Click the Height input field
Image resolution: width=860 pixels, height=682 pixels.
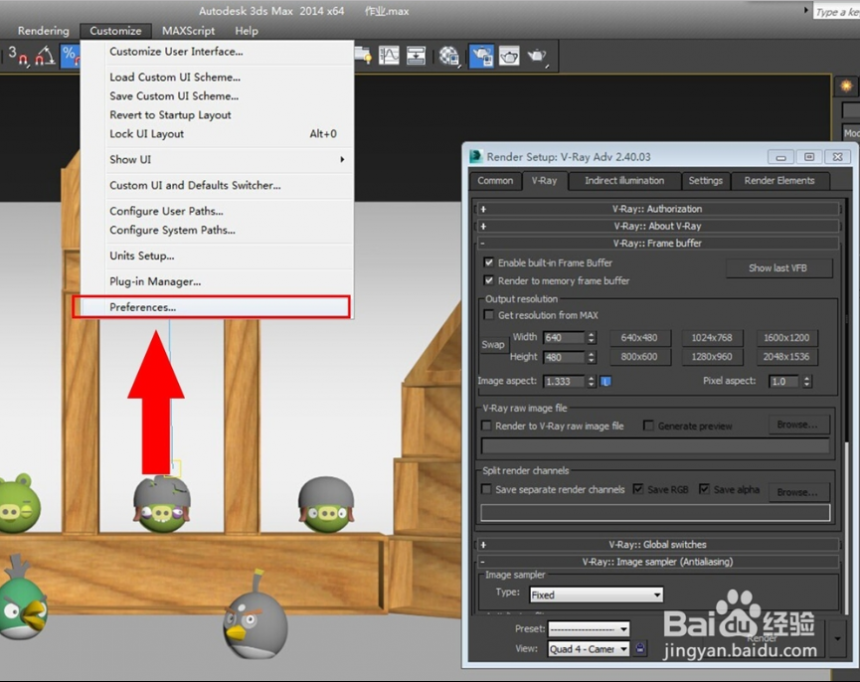[x=564, y=357]
